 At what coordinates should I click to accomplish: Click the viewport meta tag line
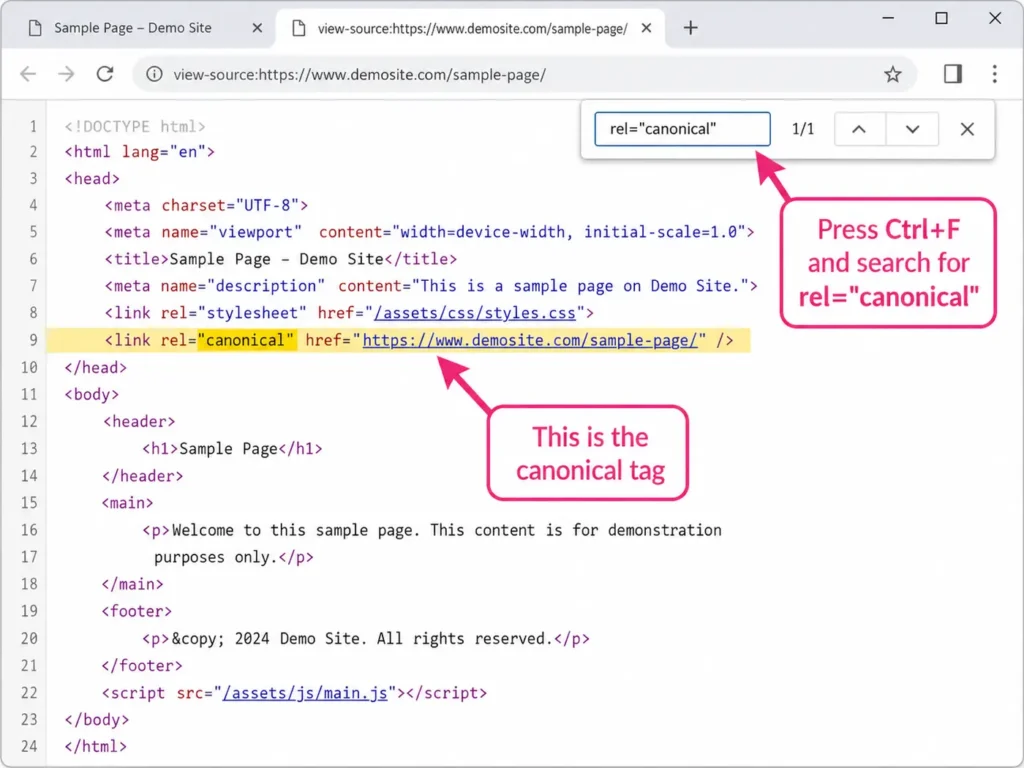[x=430, y=232]
